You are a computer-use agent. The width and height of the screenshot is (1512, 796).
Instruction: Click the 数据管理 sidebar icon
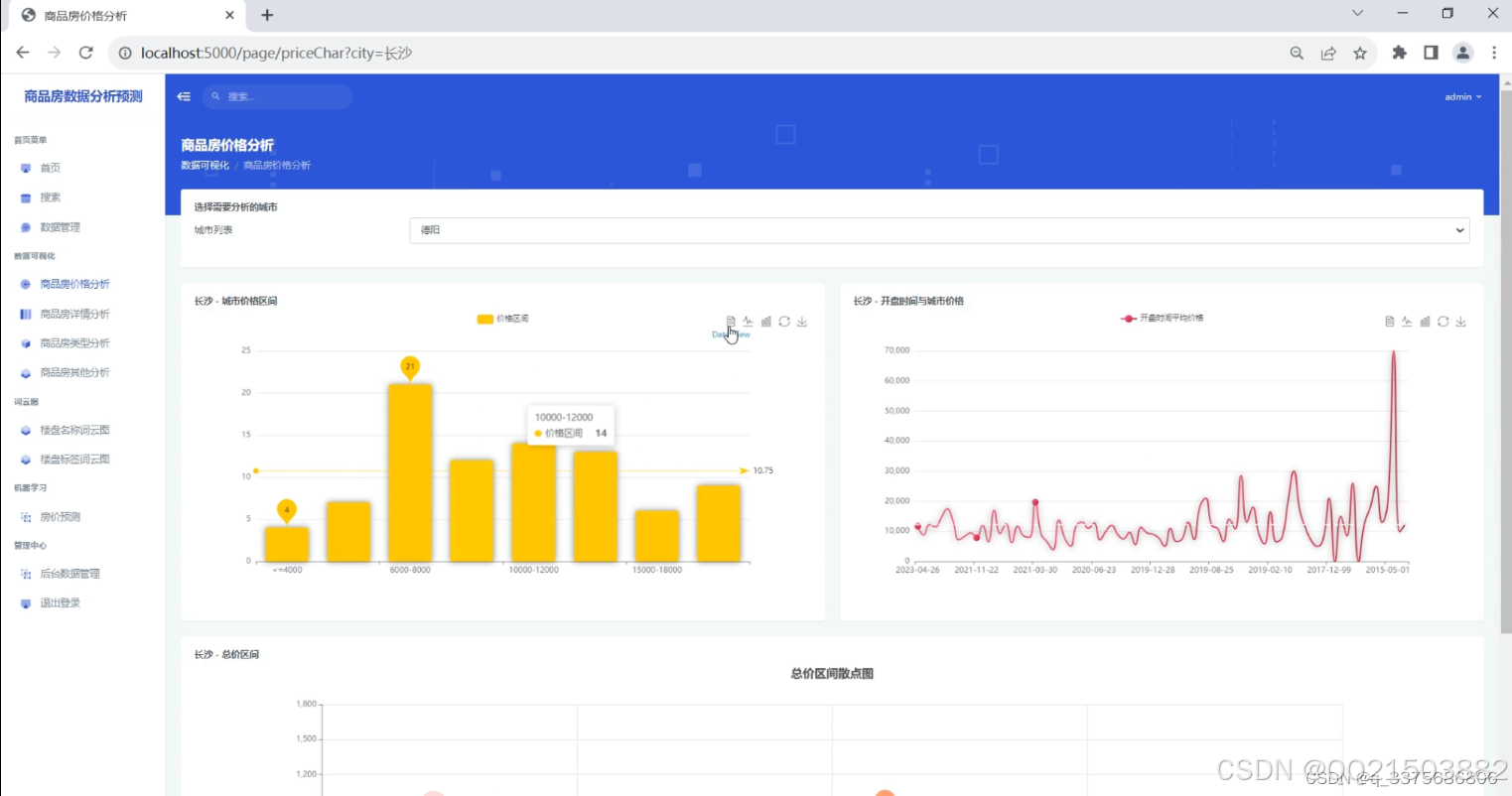[26, 226]
